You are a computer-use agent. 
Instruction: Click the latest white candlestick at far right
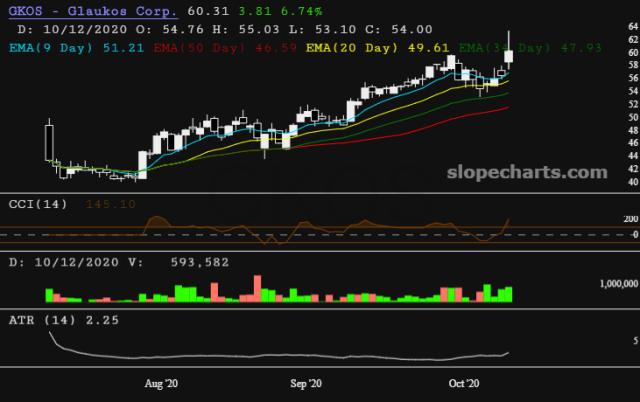click(x=509, y=58)
